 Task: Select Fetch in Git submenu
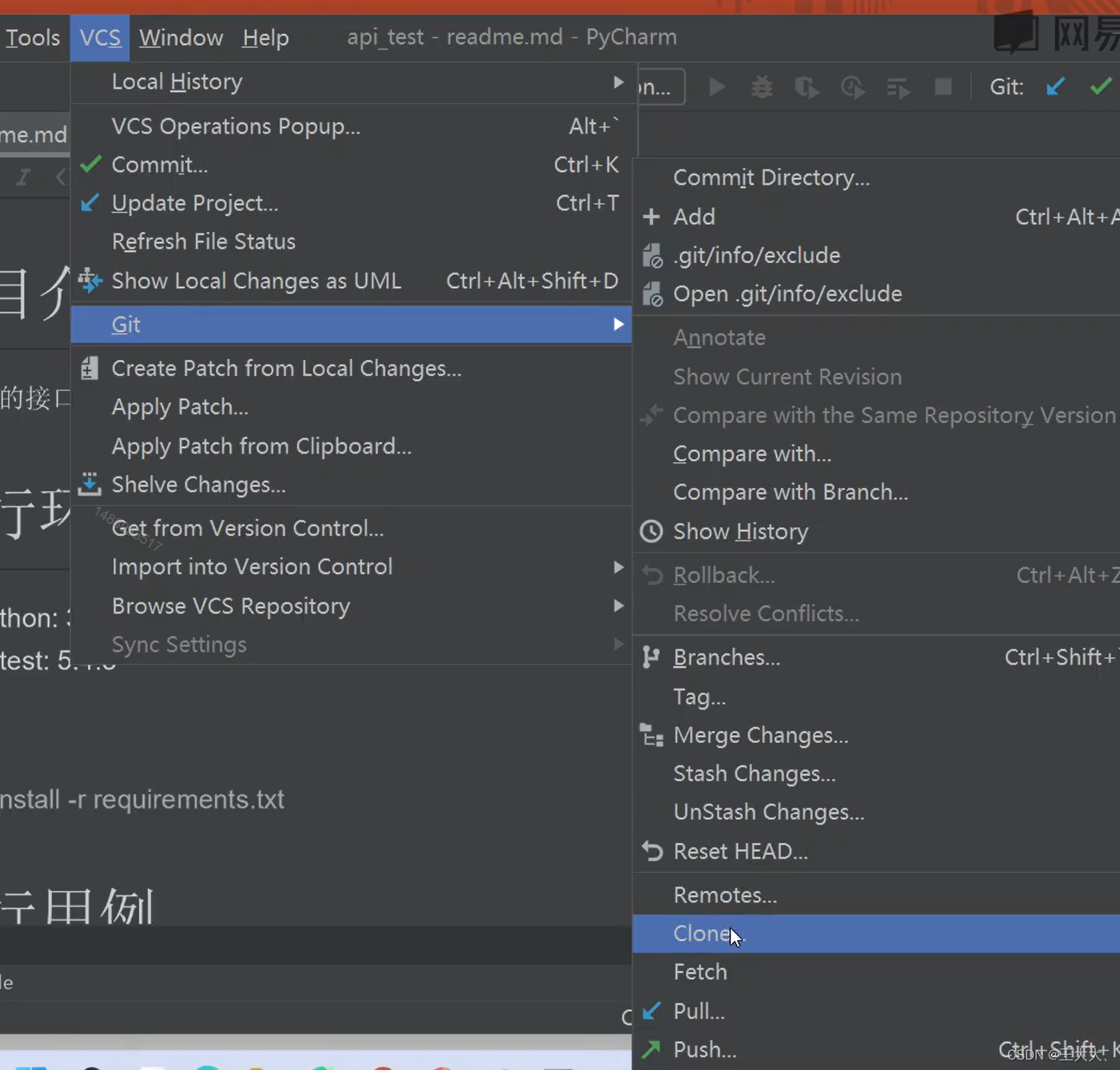click(x=876, y=972)
